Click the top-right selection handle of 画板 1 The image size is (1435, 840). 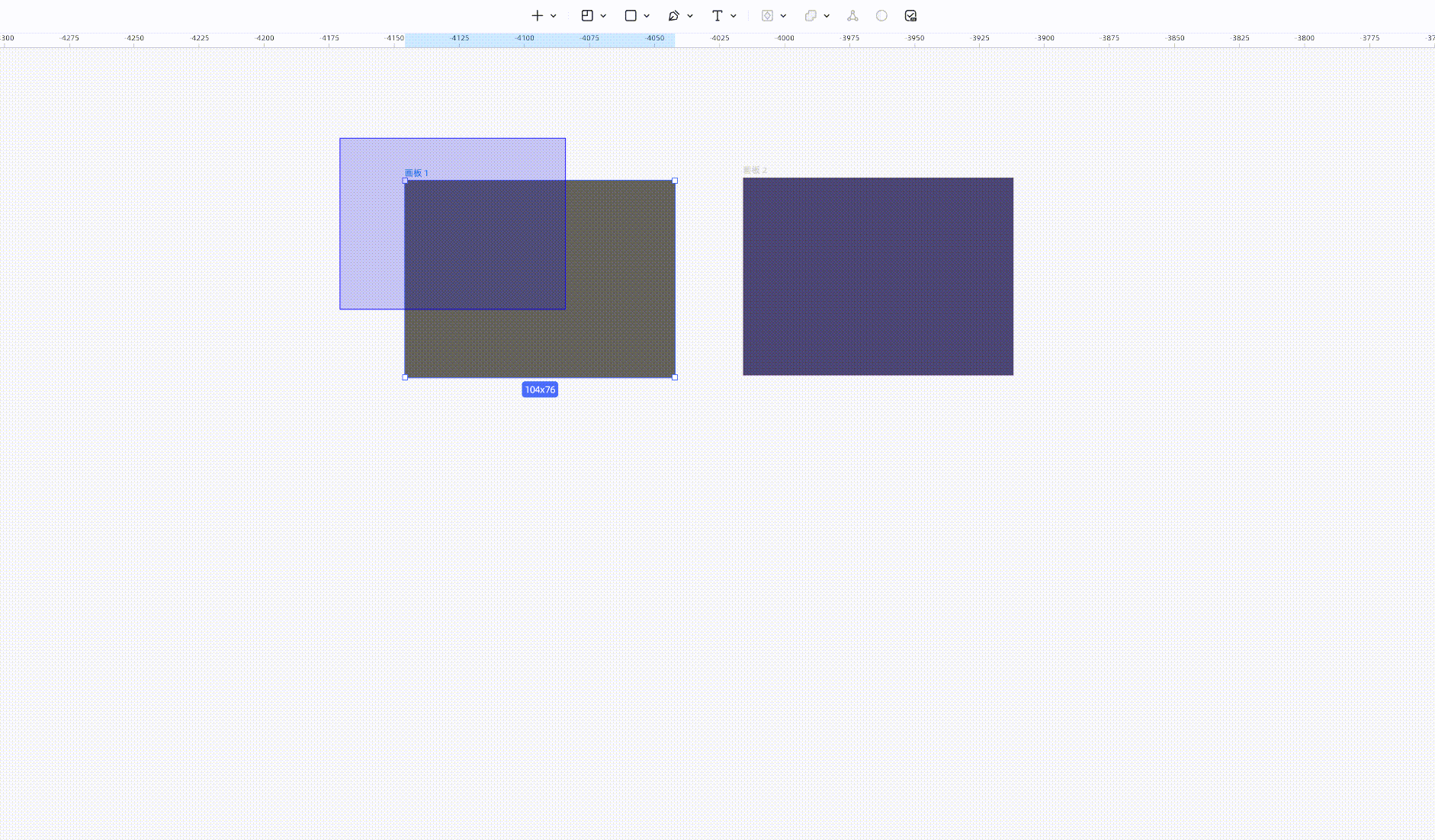[675, 181]
